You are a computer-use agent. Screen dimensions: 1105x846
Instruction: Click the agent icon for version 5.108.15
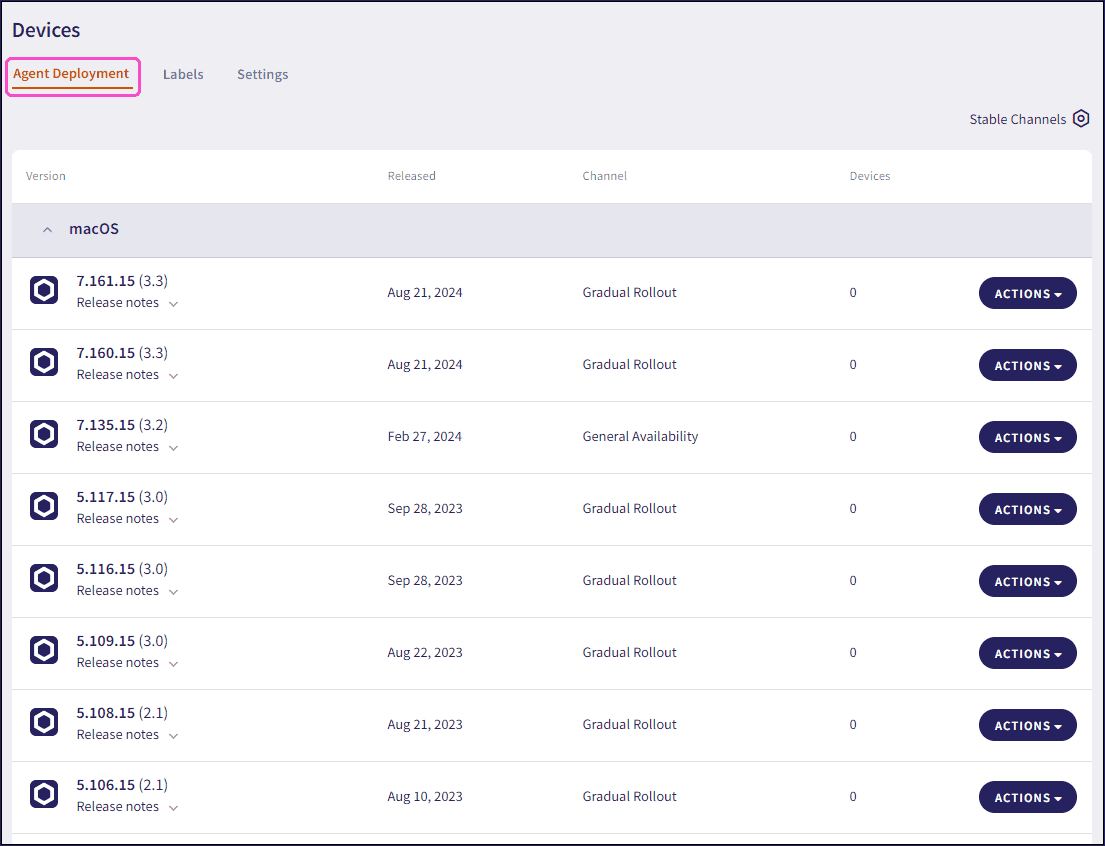44,722
